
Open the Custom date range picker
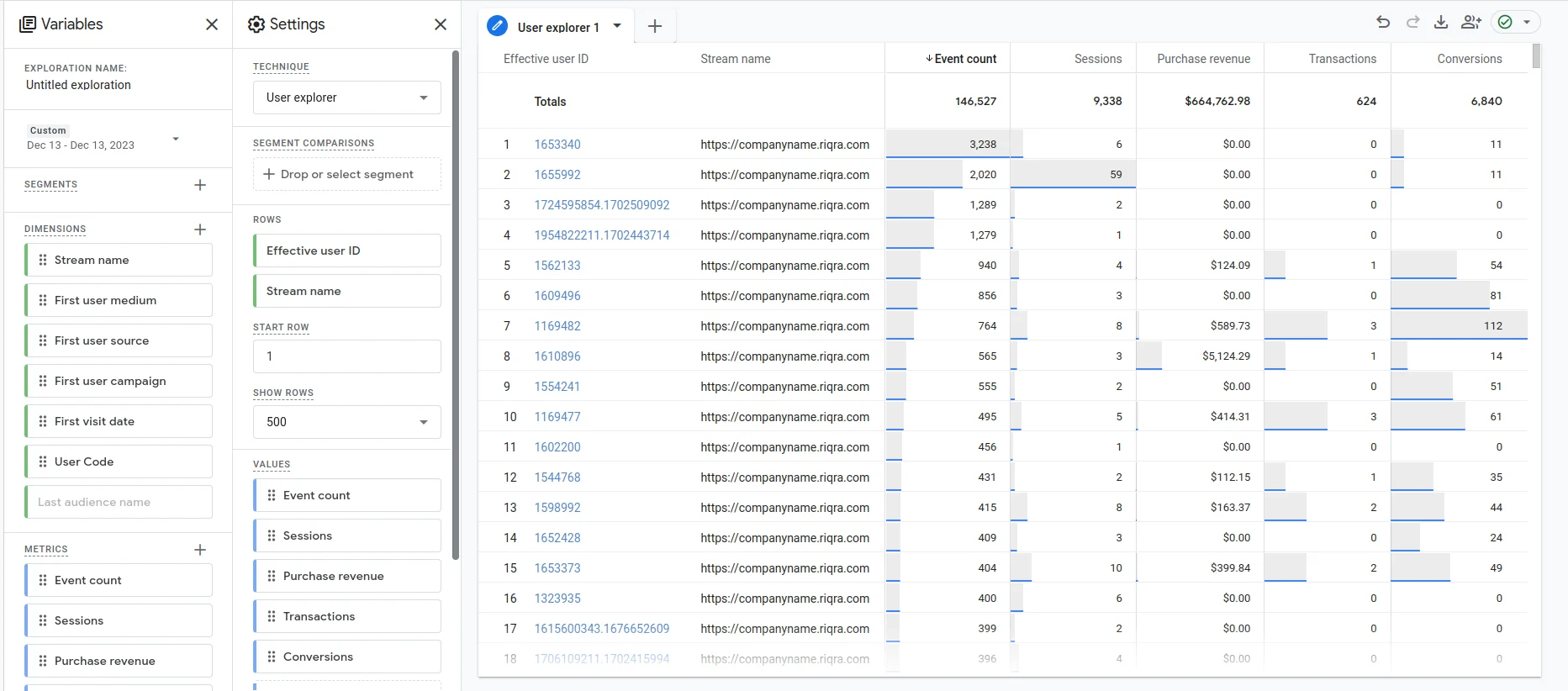(x=103, y=139)
